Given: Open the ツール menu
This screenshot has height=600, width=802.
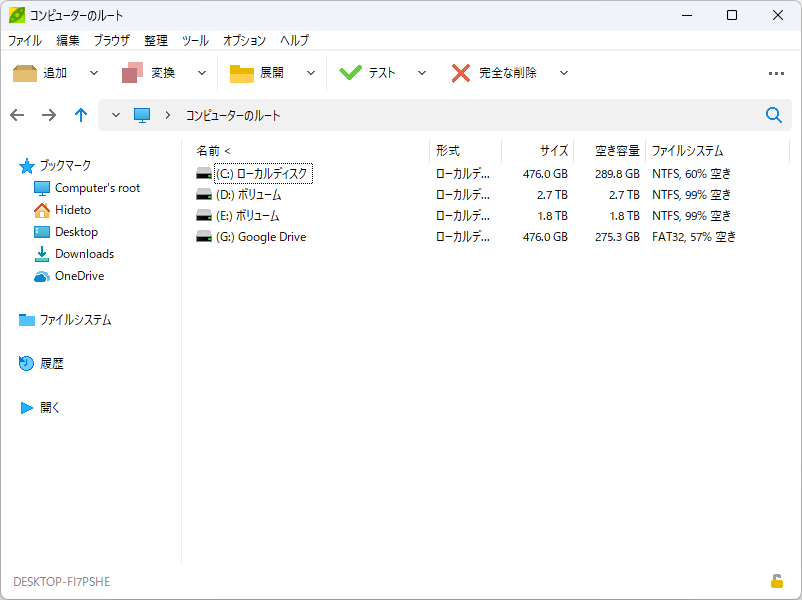Looking at the screenshot, I should 194,40.
